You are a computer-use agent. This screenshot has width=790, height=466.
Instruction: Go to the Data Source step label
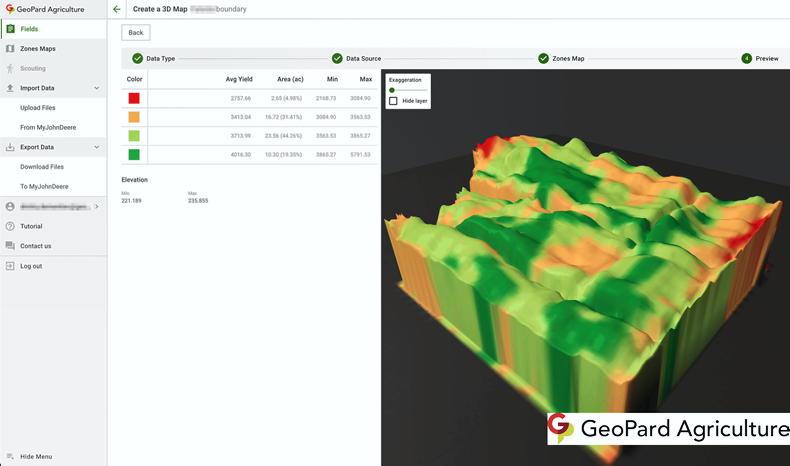[x=363, y=58]
